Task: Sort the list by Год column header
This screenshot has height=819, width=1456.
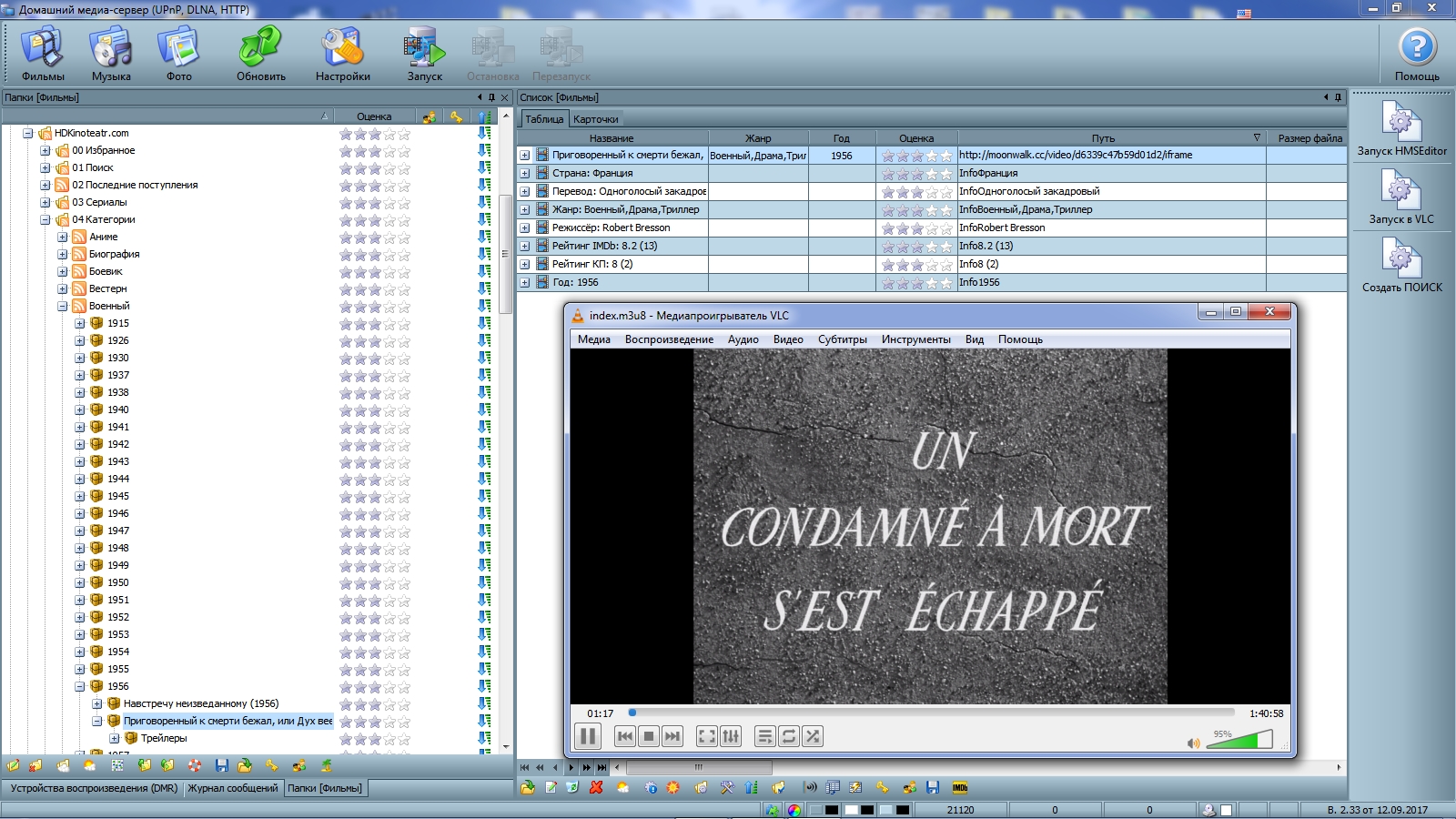Action: coord(841,138)
